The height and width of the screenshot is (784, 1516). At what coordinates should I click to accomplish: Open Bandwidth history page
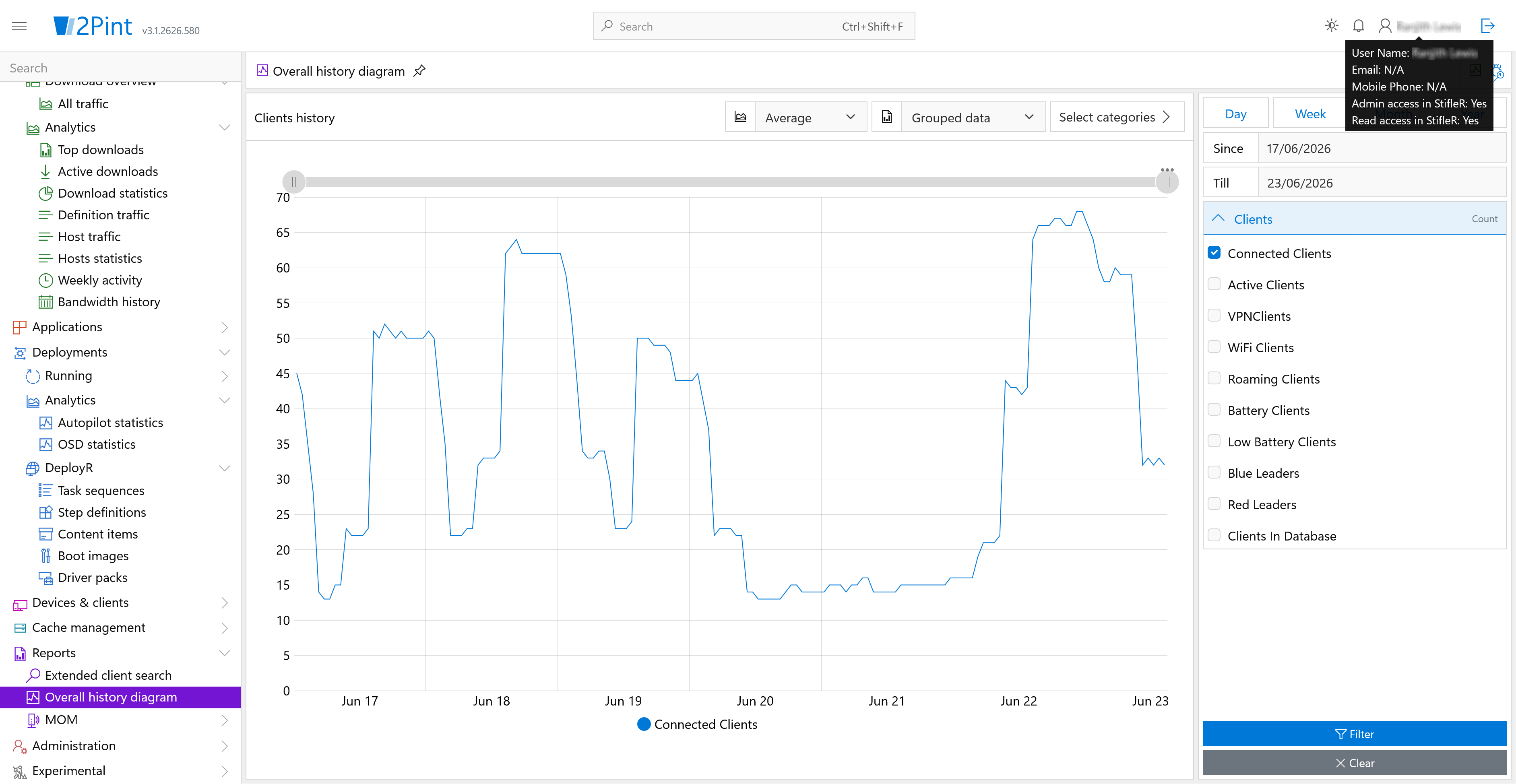[109, 303]
